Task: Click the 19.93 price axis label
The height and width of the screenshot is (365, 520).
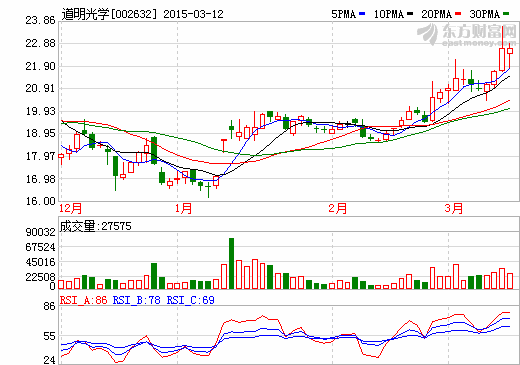Action: click(40, 111)
